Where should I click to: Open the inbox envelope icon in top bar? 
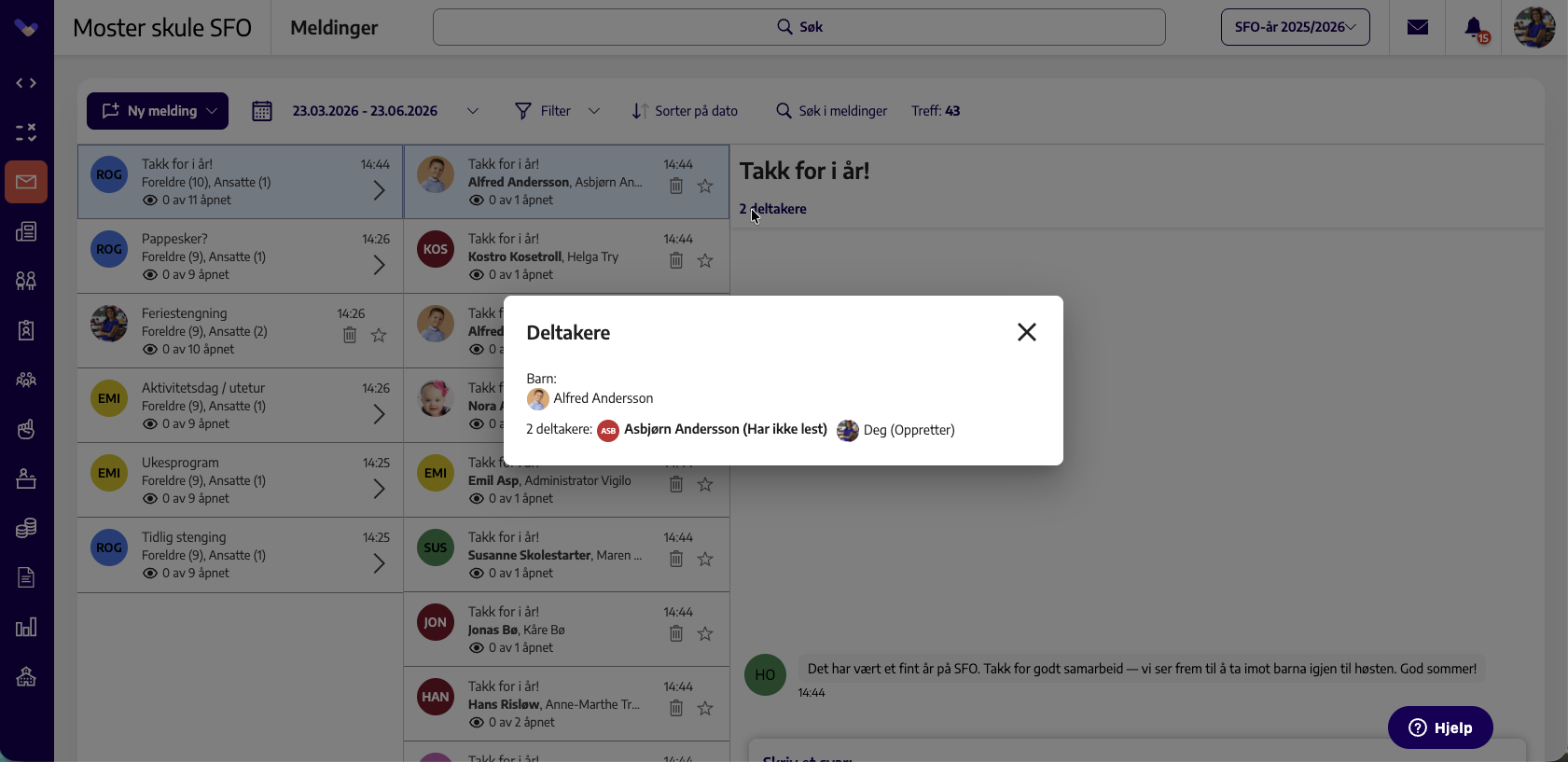[1418, 27]
